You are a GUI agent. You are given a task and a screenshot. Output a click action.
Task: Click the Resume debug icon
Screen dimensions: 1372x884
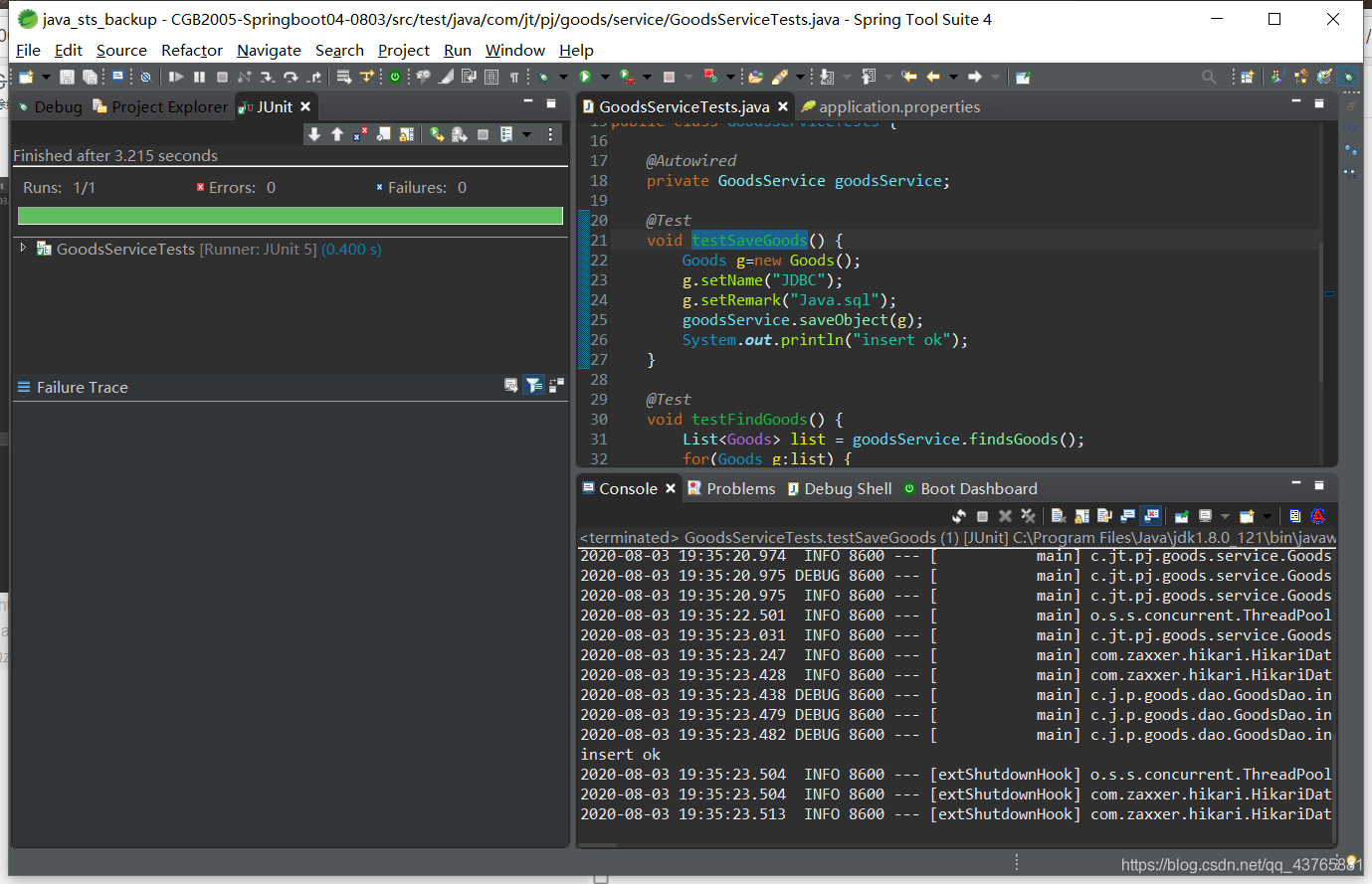click(x=175, y=77)
